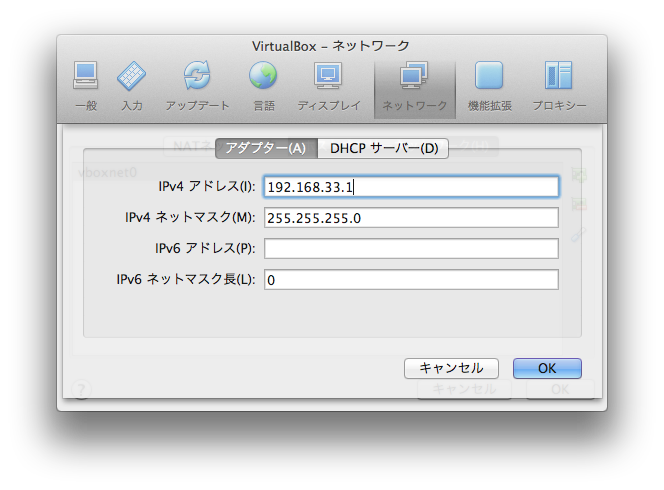
Task: Open the アップデート (Update) preferences icon
Action: point(197,86)
